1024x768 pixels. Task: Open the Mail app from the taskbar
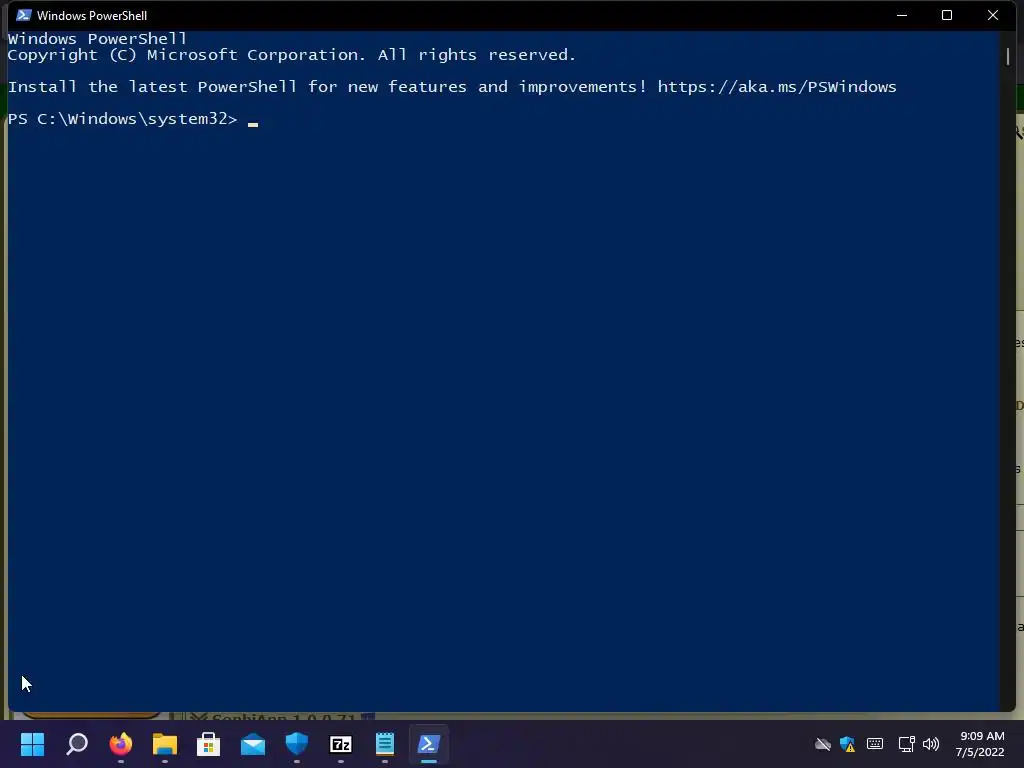(x=253, y=744)
